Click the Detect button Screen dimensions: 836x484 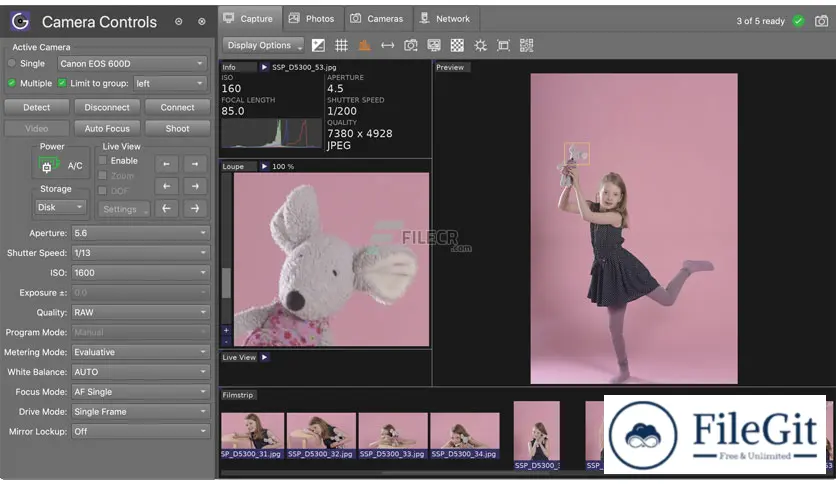[37, 107]
